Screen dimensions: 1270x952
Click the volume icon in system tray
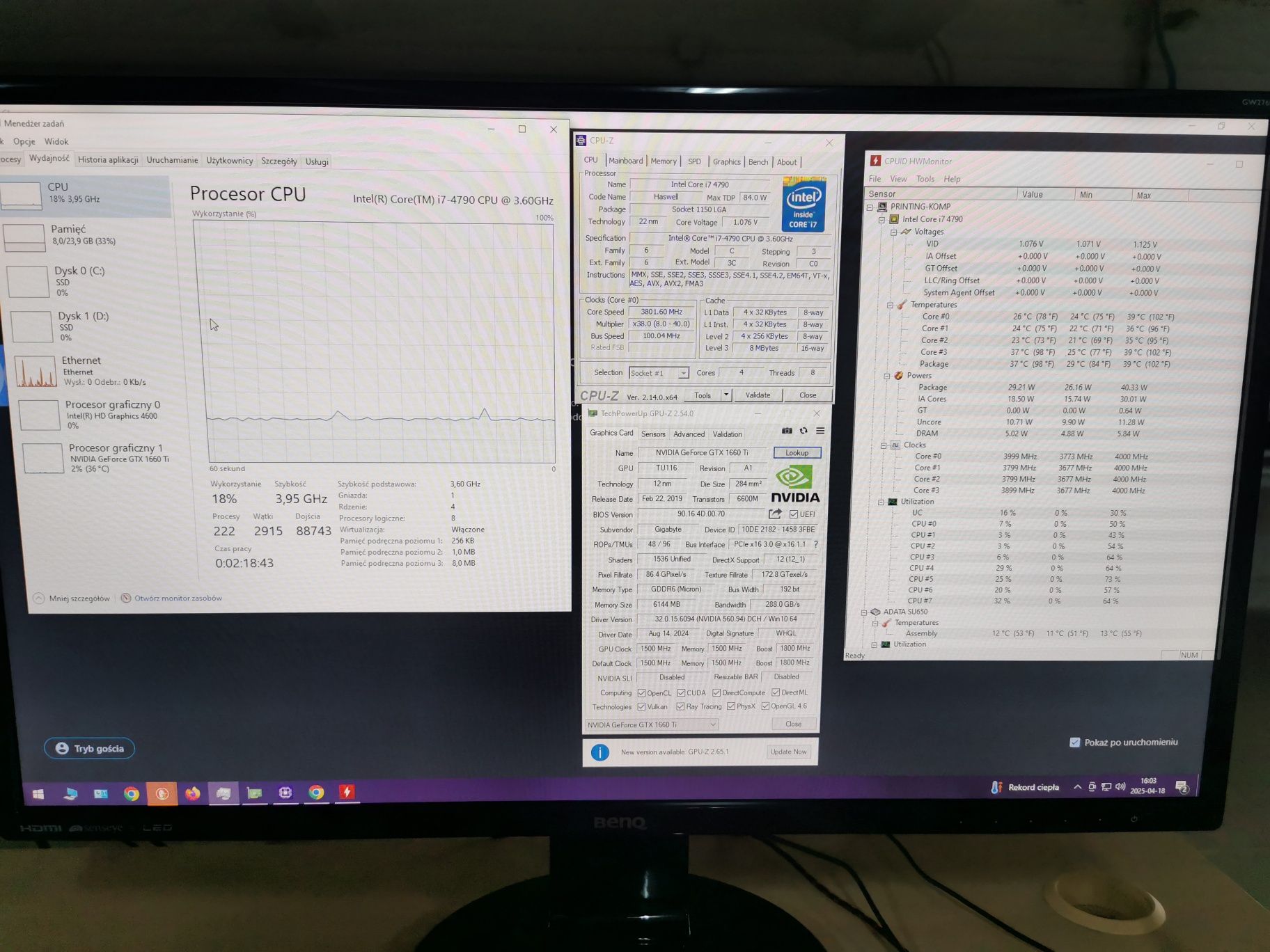pyautogui.click(x=1120, y=787)
